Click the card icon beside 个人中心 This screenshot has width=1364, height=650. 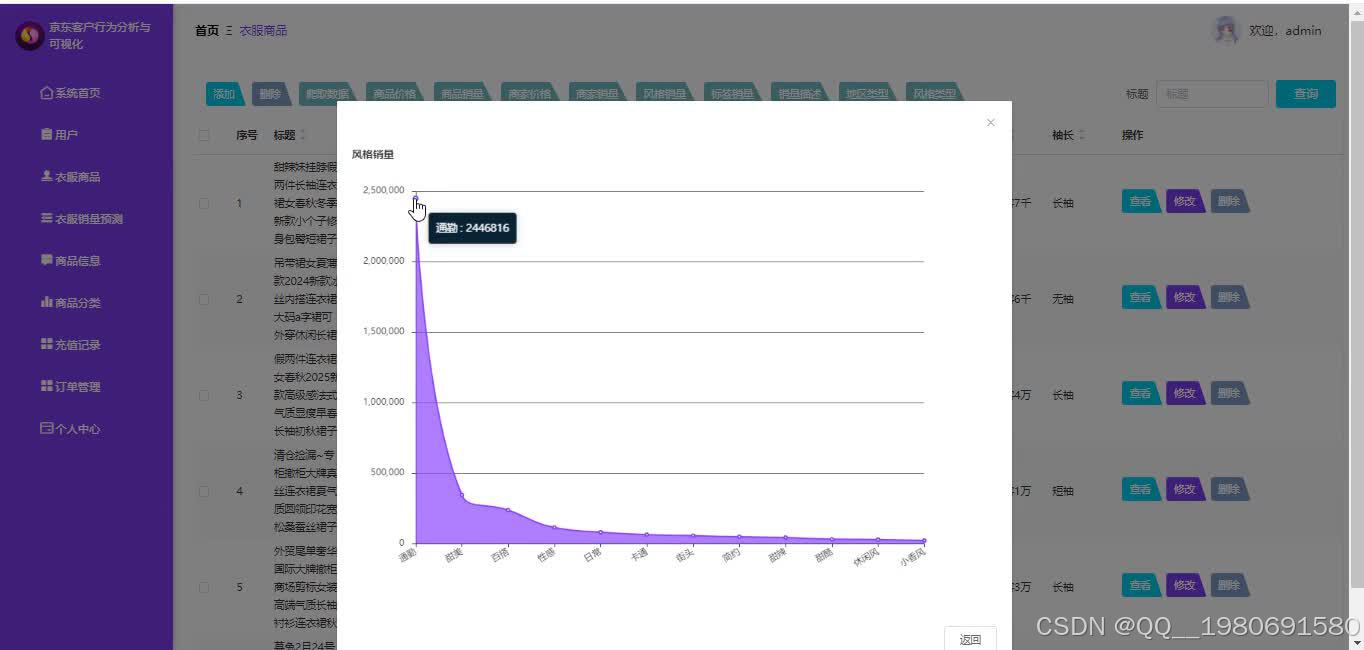(46, 428)
